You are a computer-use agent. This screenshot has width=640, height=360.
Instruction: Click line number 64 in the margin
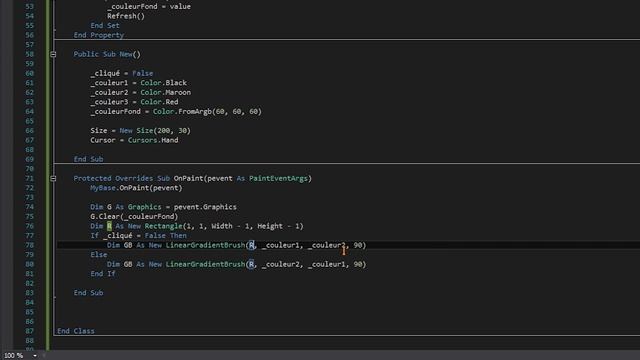tap(29, 111)
